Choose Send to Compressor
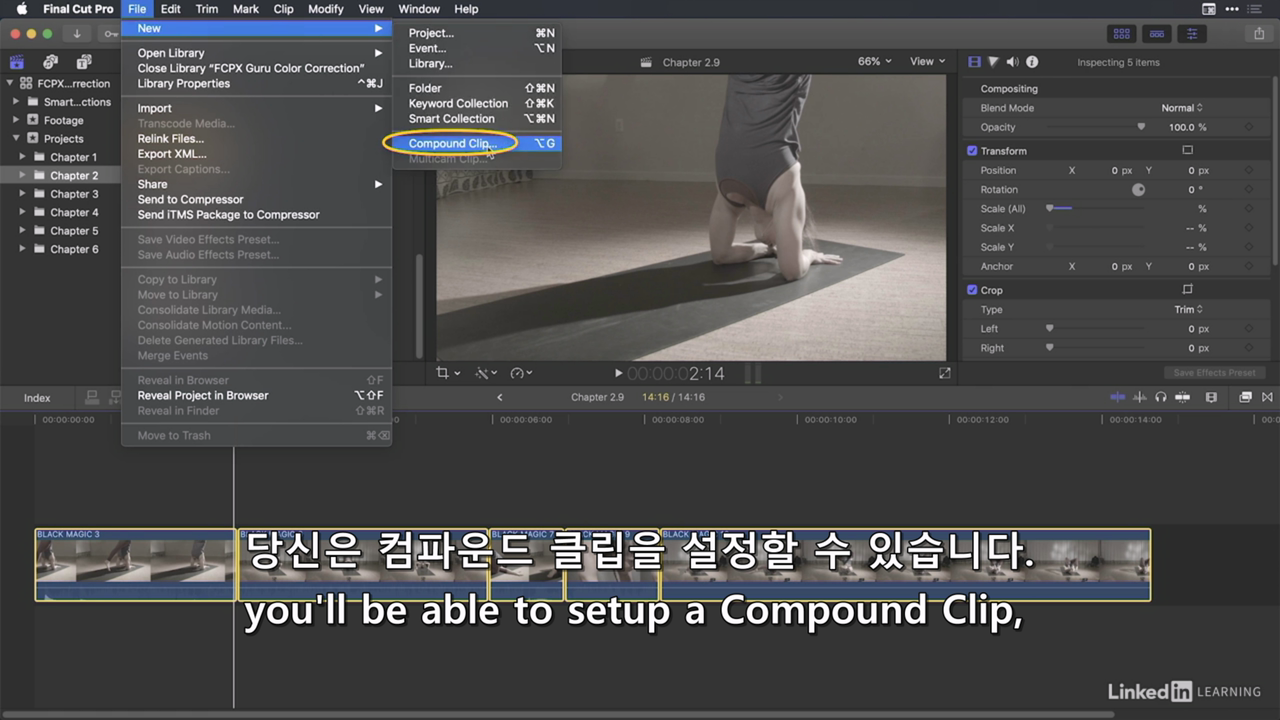1280x720 pixels. coord(256,199)
